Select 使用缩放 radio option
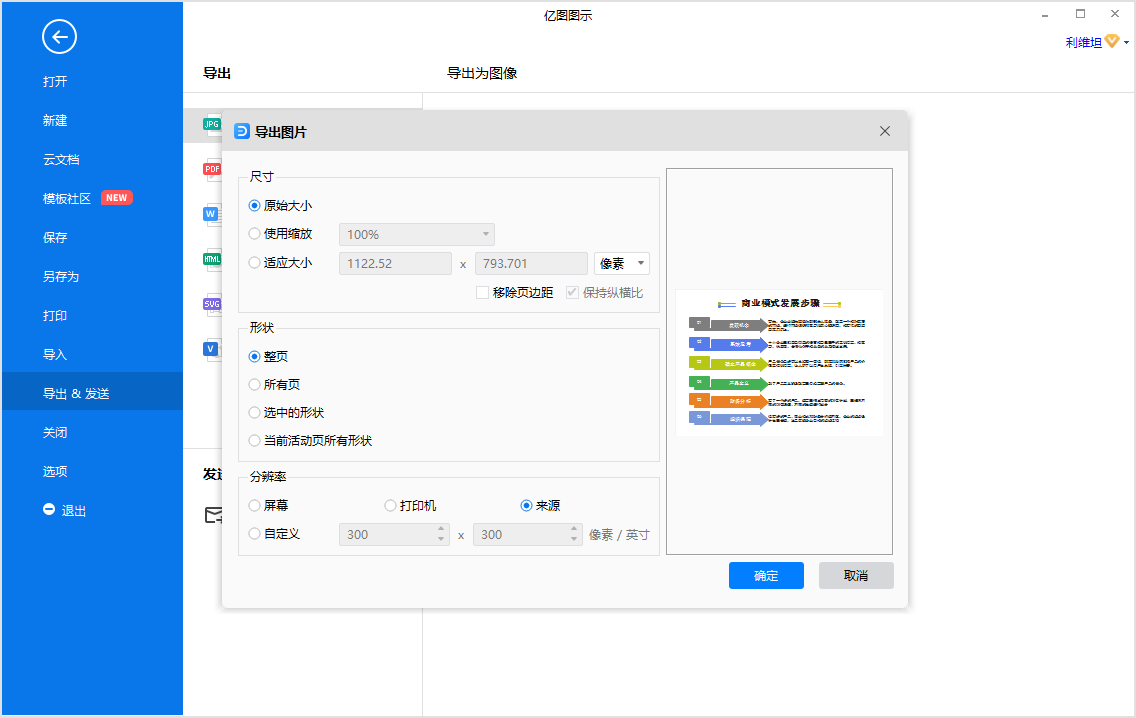1136x718 pixels. coord(280,234)
